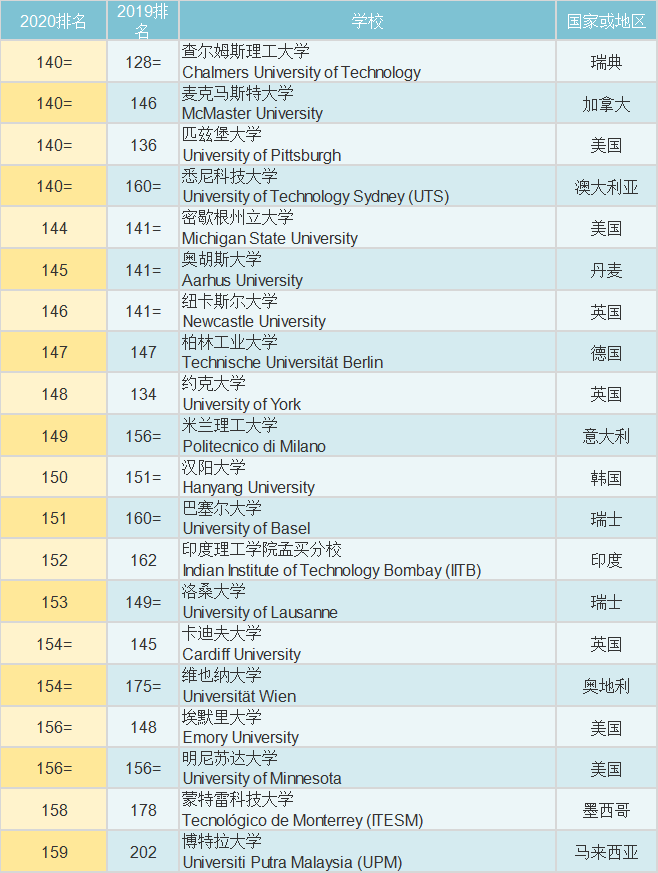Select University of Minnesota text
658x873 pixels.
tap(262, 778)
